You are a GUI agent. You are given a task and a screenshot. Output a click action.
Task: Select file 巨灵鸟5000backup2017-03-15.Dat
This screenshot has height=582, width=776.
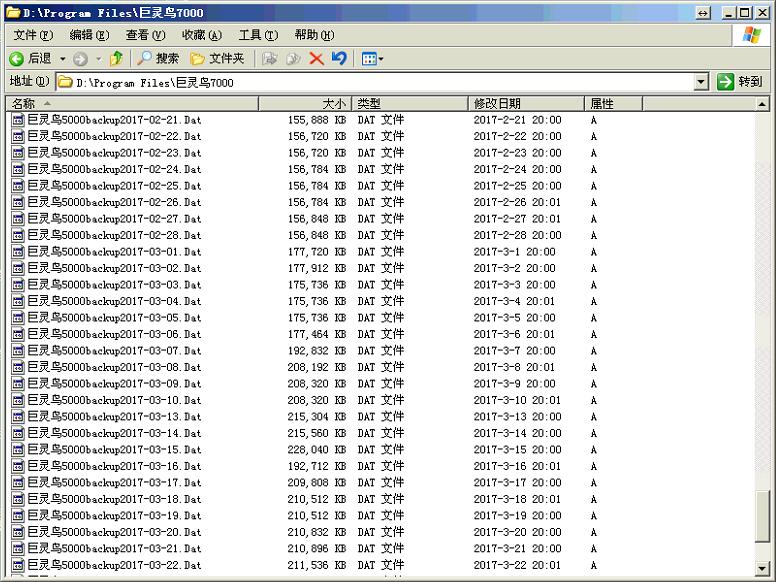pyautogui.click(x=114, y=450)
